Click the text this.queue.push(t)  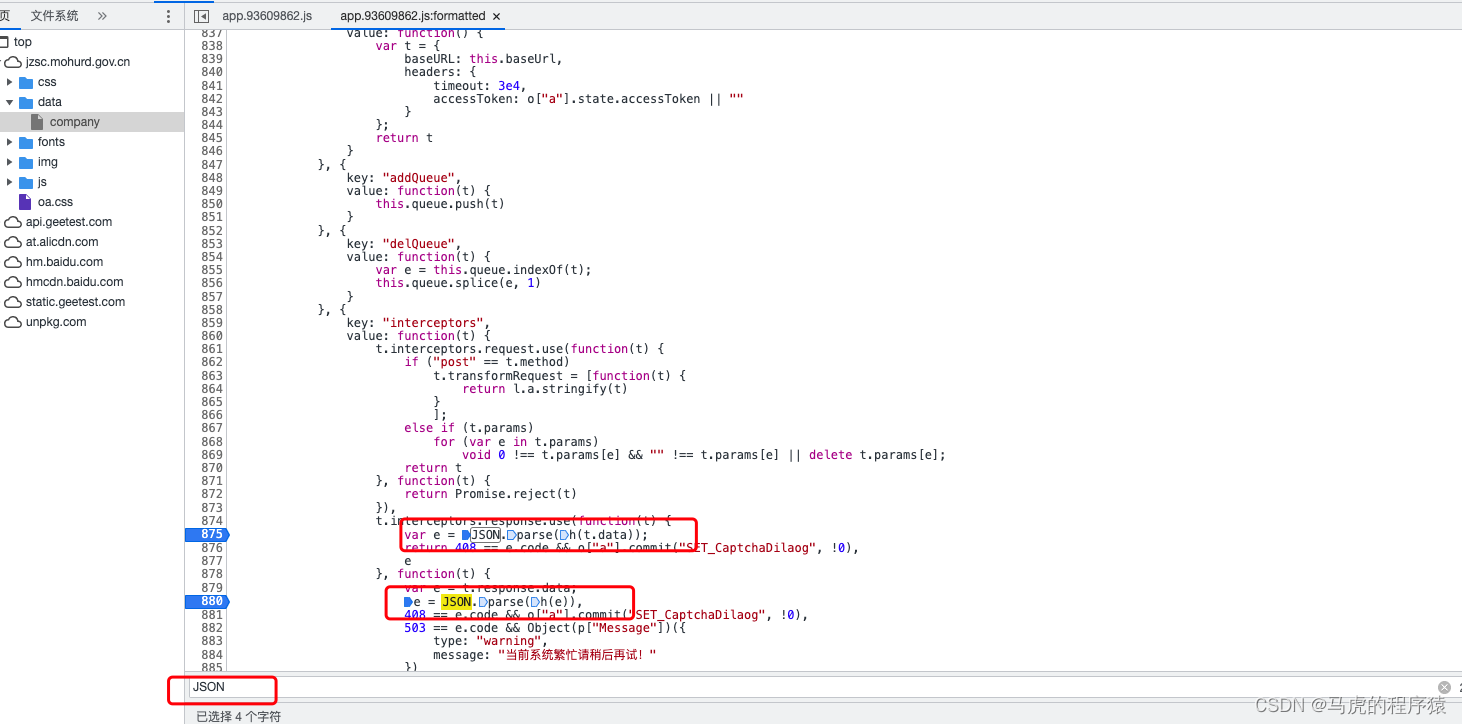click(440, 204)
